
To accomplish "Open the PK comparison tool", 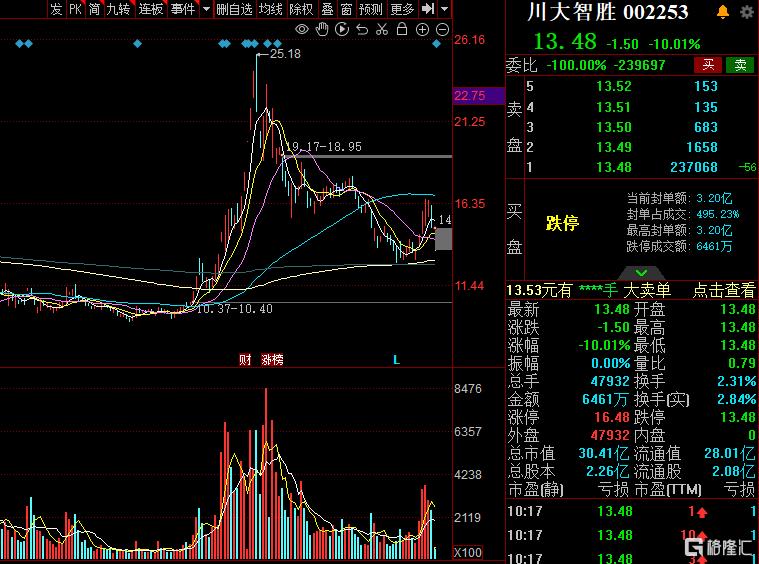I will tap(76, 9).
